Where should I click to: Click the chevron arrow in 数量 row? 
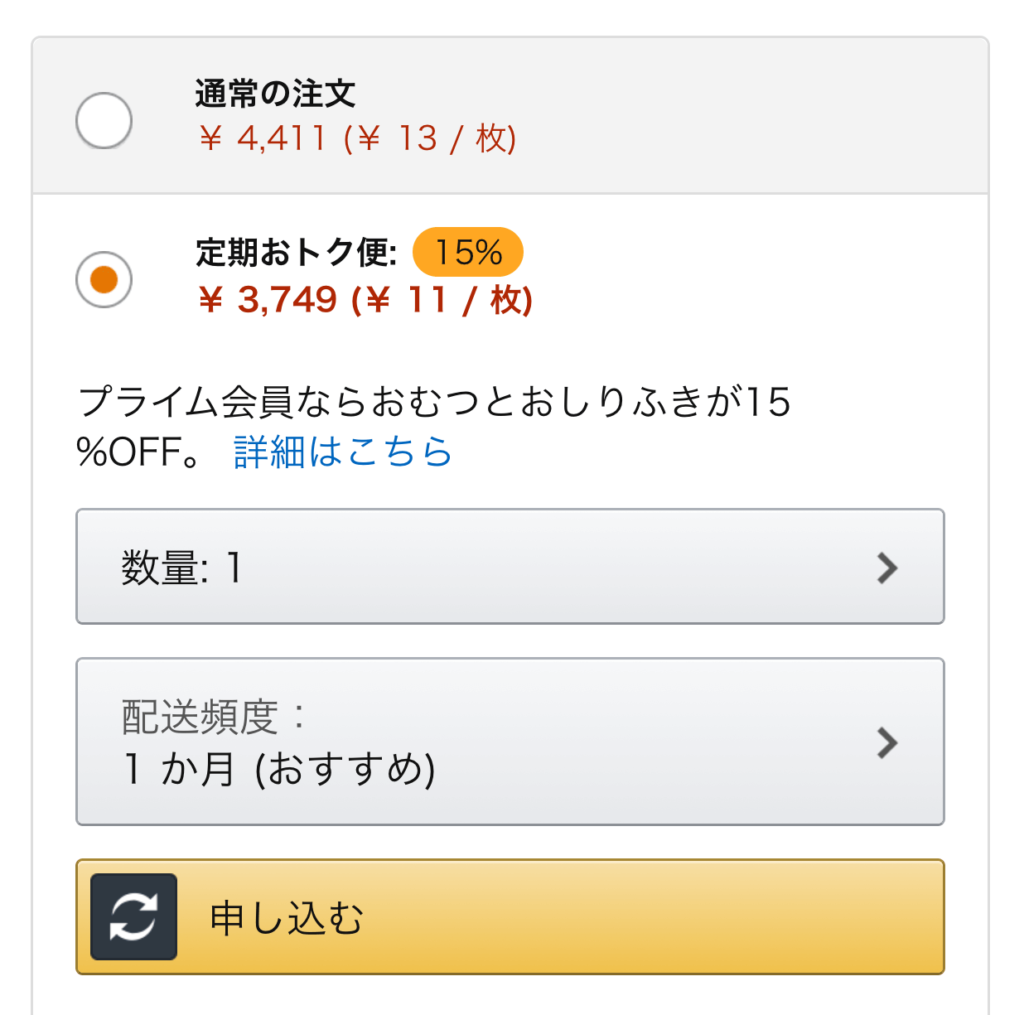887,568
